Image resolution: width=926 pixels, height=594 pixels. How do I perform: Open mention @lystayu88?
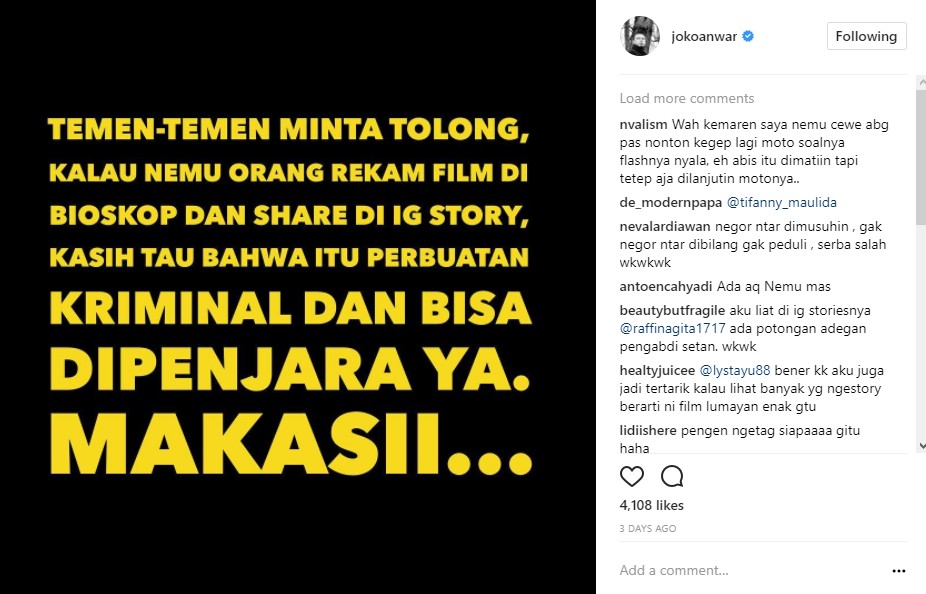(x=735, y=370)
